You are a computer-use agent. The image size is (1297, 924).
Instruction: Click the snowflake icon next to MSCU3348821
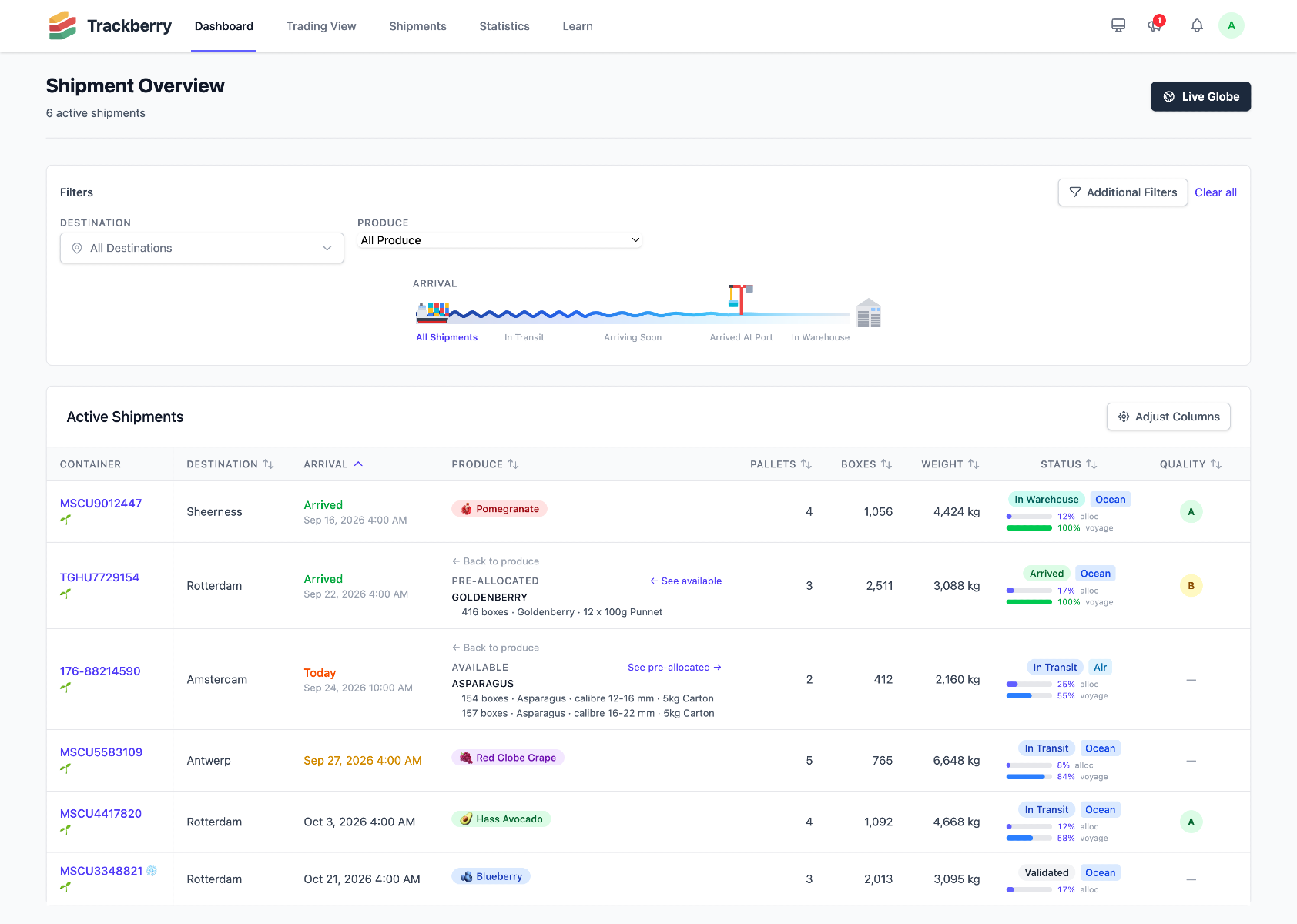152,871
